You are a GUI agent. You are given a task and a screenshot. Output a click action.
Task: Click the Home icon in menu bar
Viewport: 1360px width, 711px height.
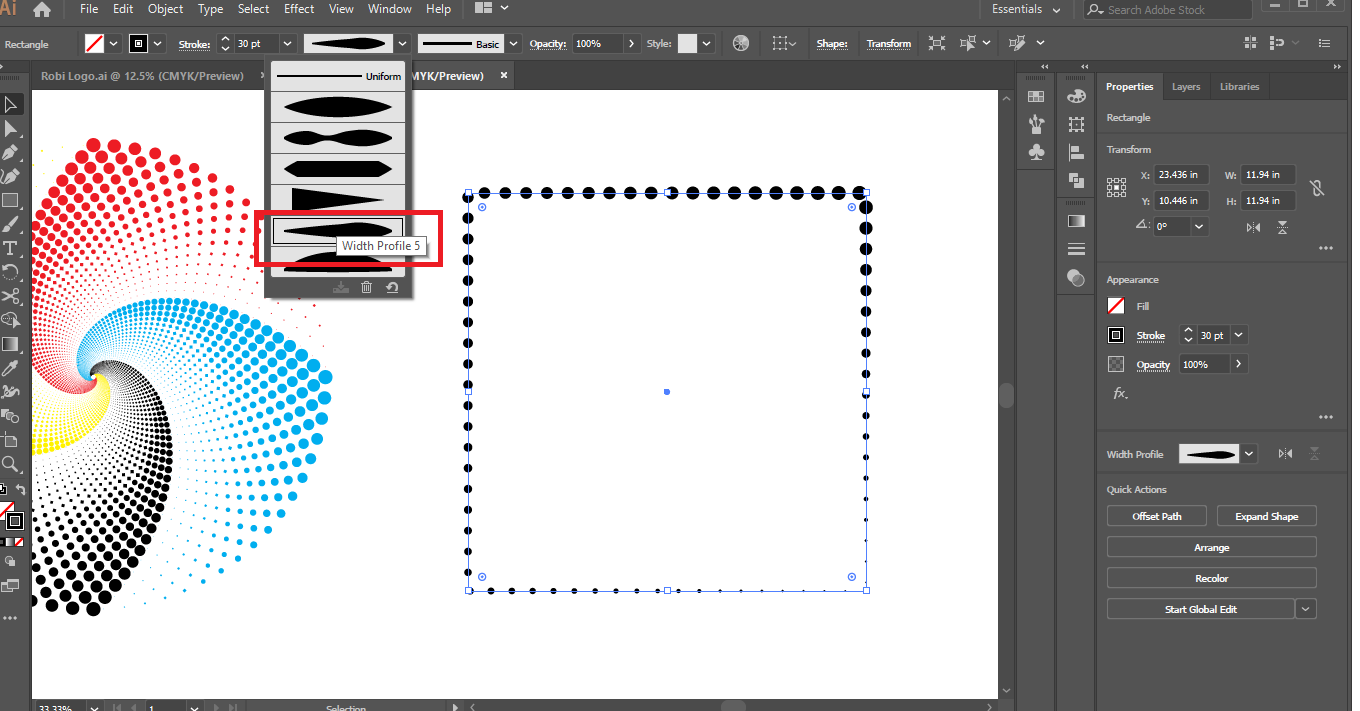coord(41,9)
